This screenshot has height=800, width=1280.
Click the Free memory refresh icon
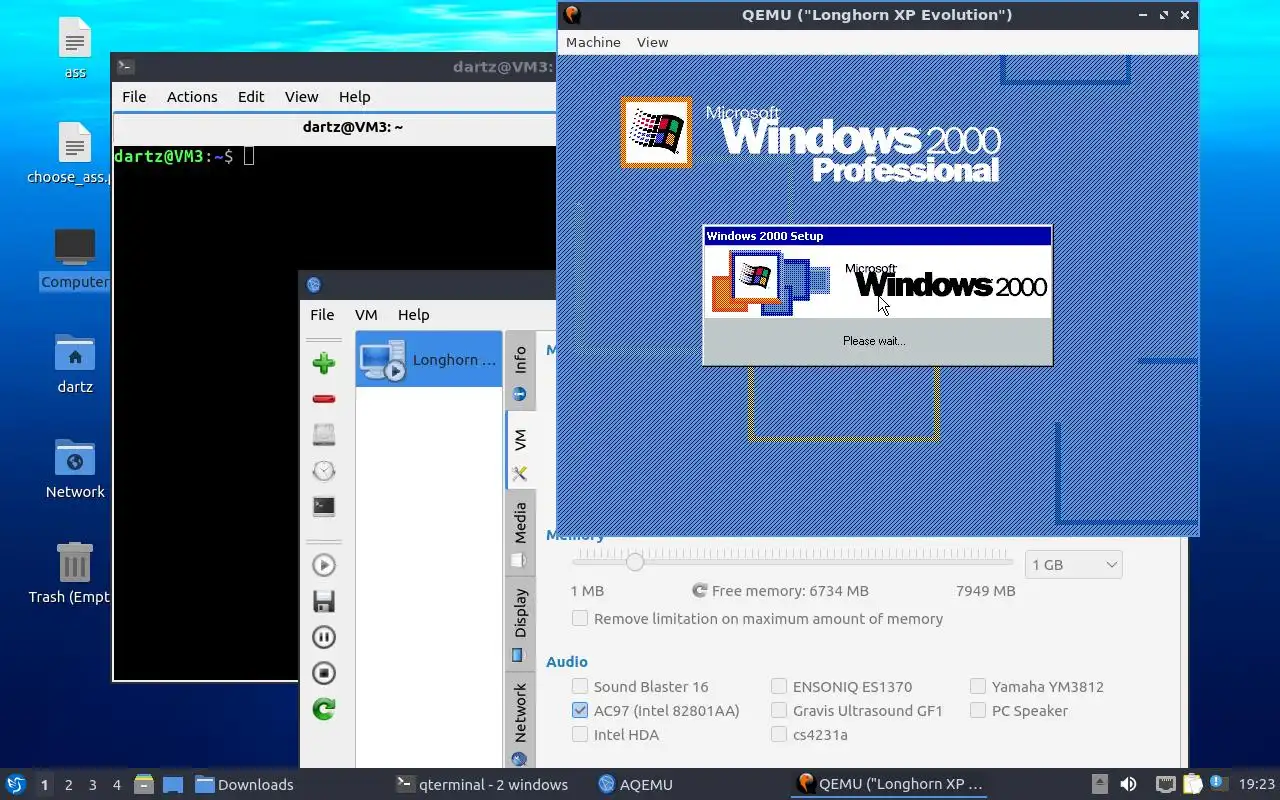[x=700, y=591]
